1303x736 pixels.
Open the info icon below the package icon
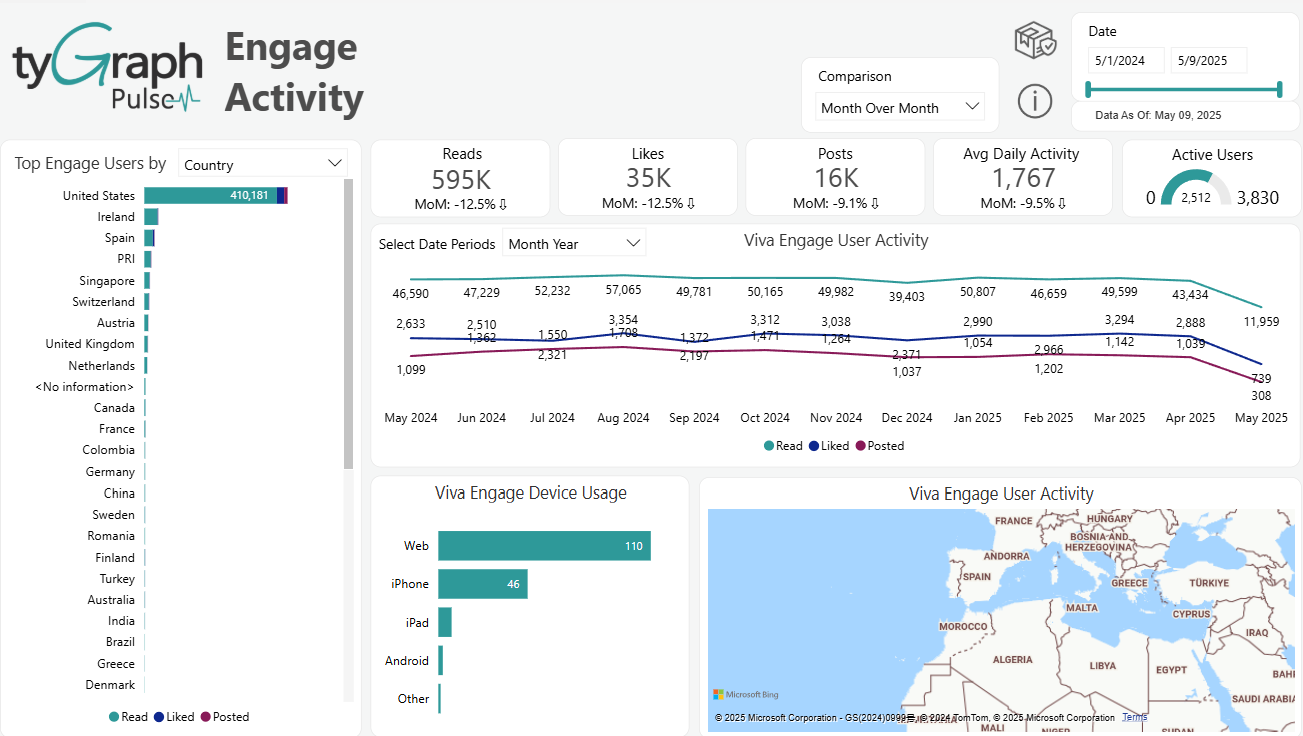(1035, 101)
